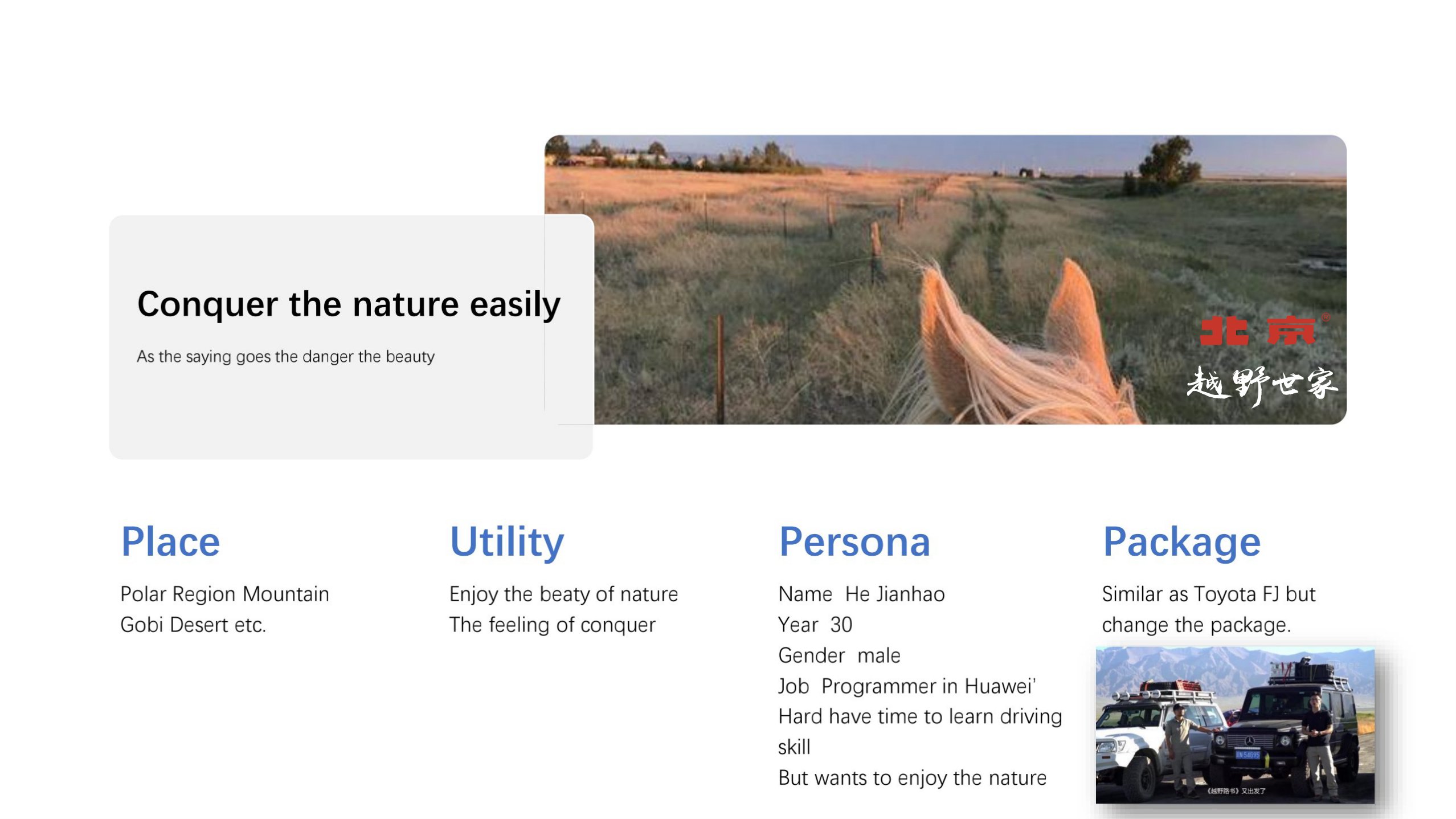Click the off-road vehicles photo
Image resolution: width=1456 pixels, height=819 pixels.
coord(1234,725)
